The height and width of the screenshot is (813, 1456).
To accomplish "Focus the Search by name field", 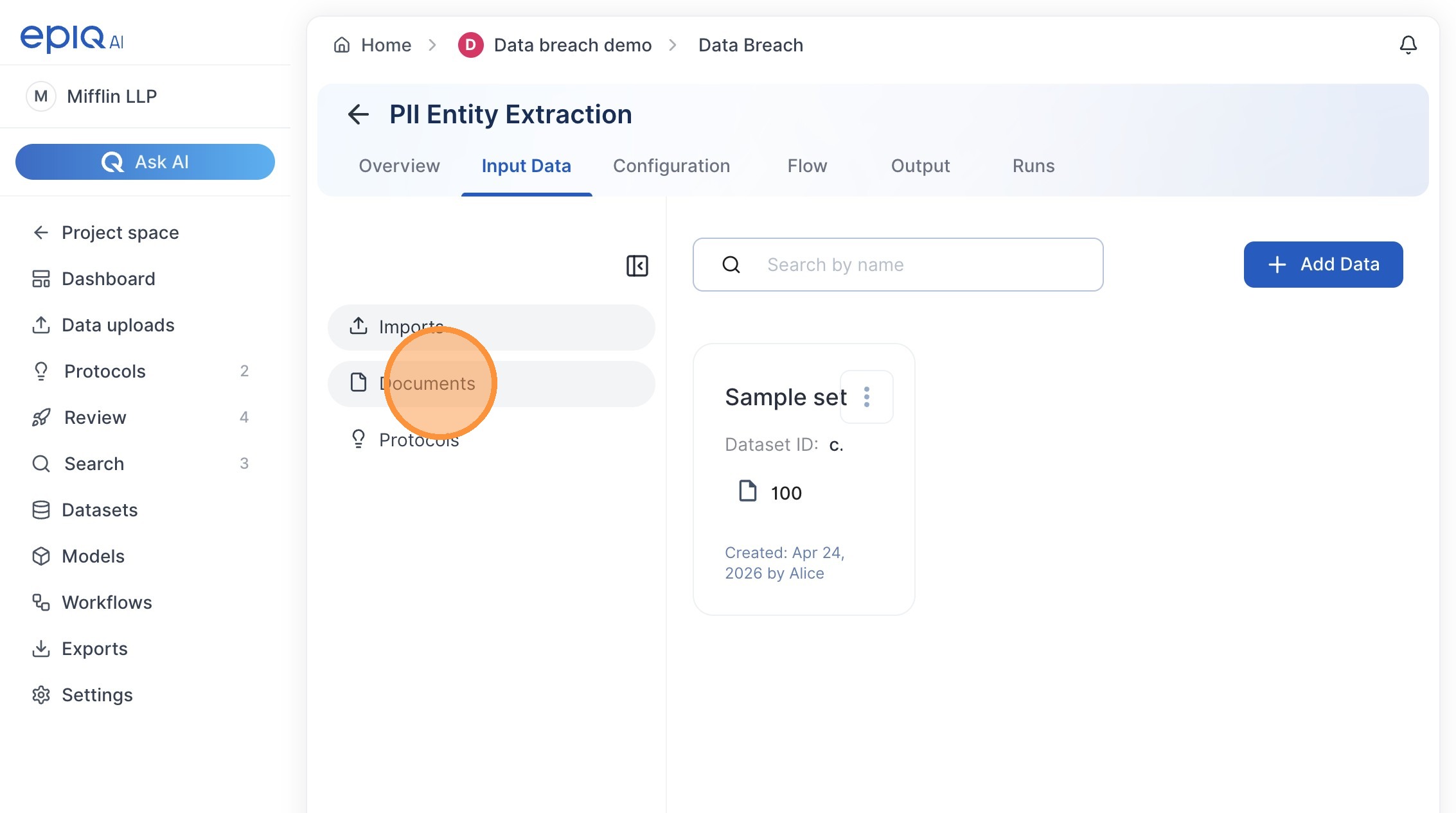I will pos(898,265).
